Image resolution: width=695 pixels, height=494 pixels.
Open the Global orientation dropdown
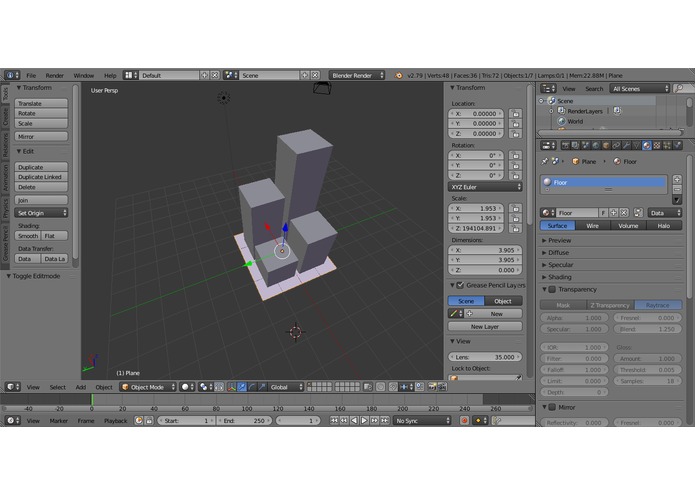[x=286, y=387]
